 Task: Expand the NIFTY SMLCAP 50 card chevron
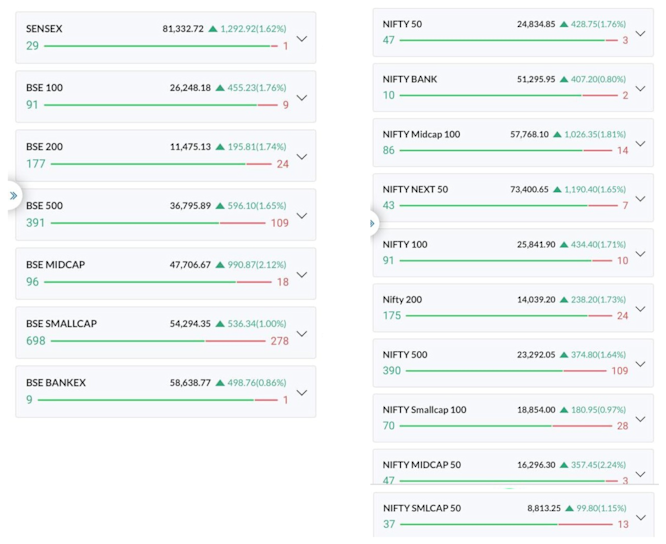[640, 518]
